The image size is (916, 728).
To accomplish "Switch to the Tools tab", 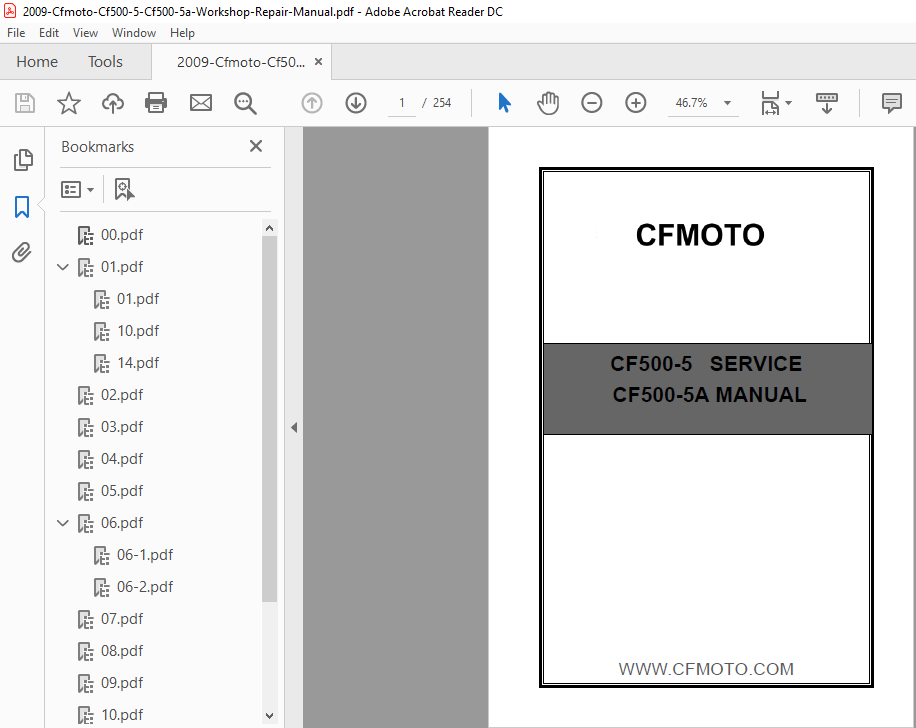I will click(x=105, y=61).
